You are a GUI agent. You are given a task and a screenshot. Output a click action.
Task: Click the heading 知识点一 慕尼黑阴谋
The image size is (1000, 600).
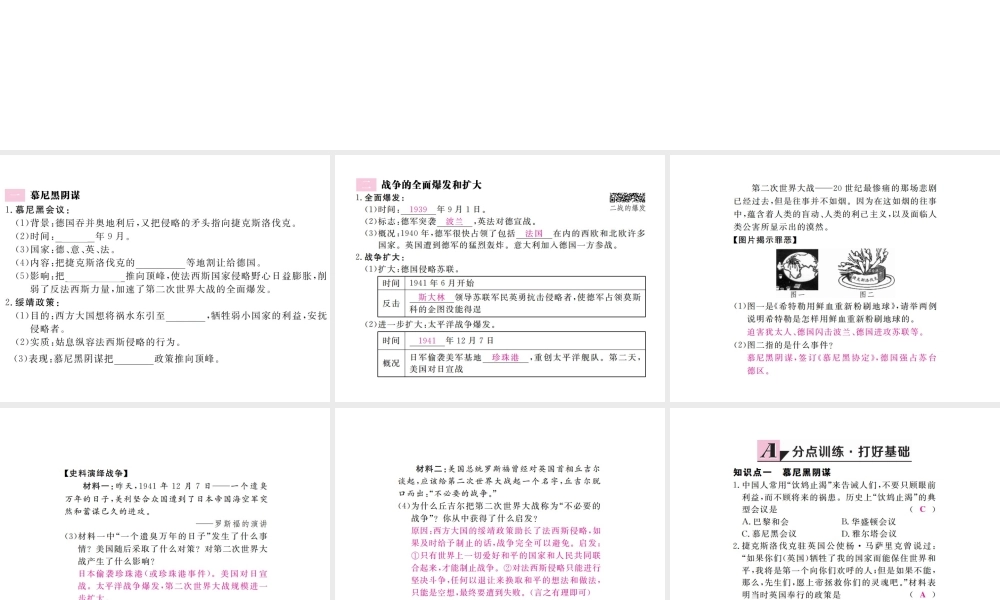(782, 472)
